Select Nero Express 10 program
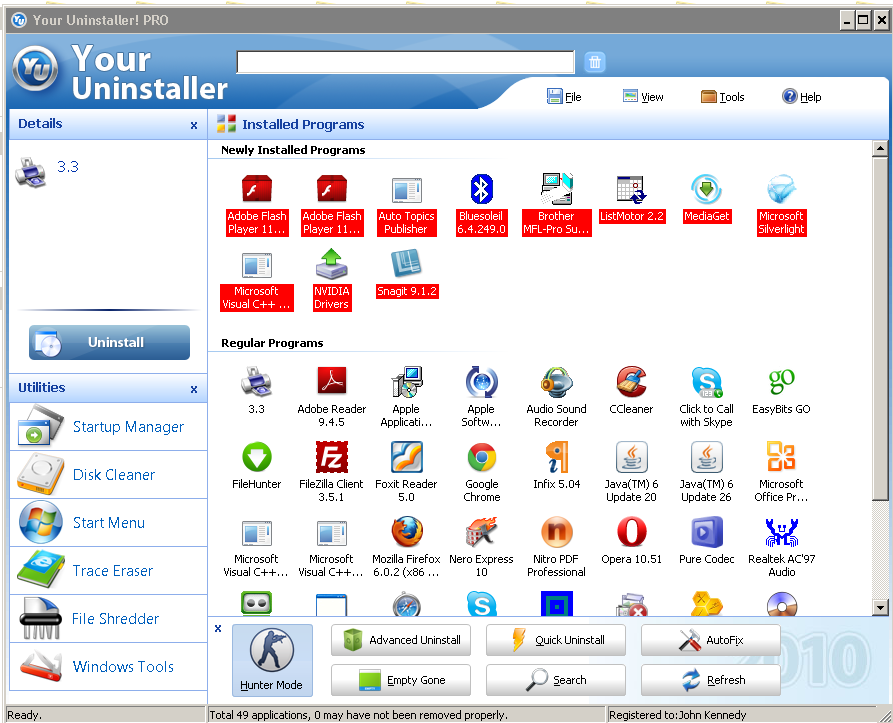Image resolution: width=893 pixels, height=723 pixels. [x=481, y=547]
